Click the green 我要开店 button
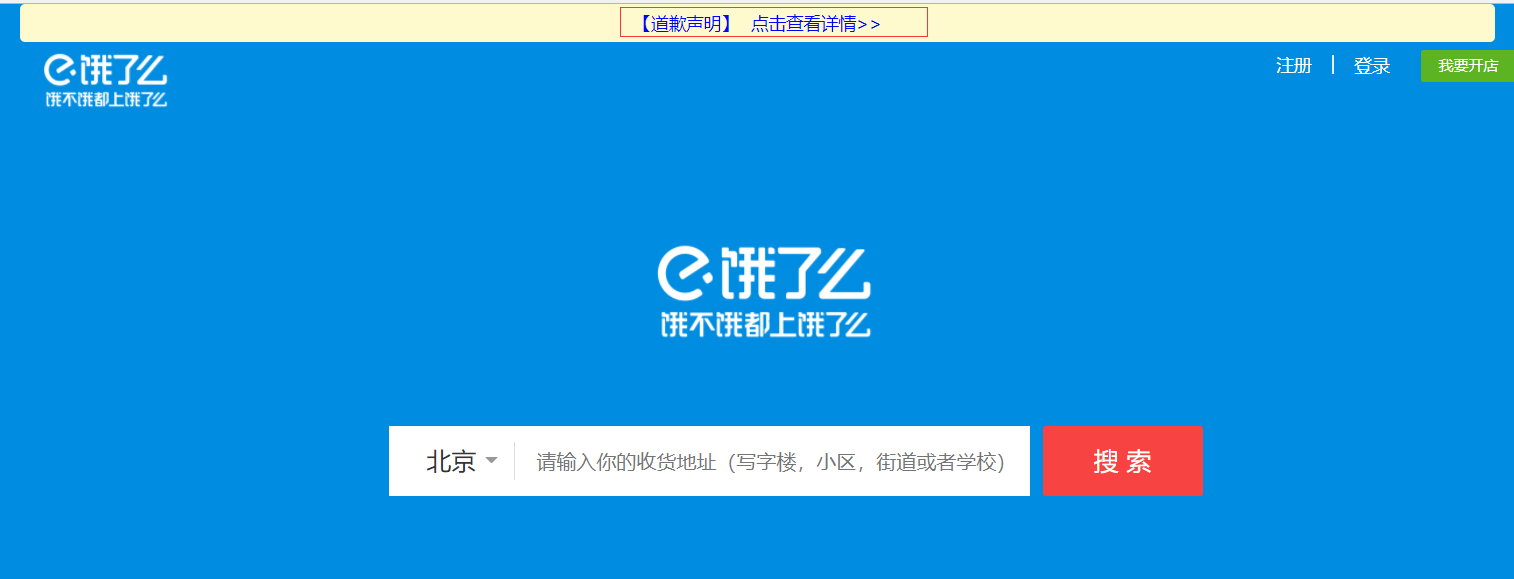Viewport: 1514px width, 579px height. point(1468,66)
